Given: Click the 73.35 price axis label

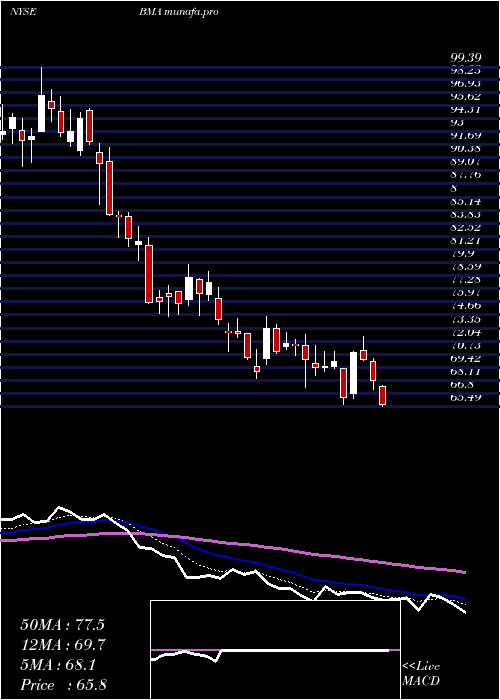Looking at the screenshot, I should (x=466, y=319).
